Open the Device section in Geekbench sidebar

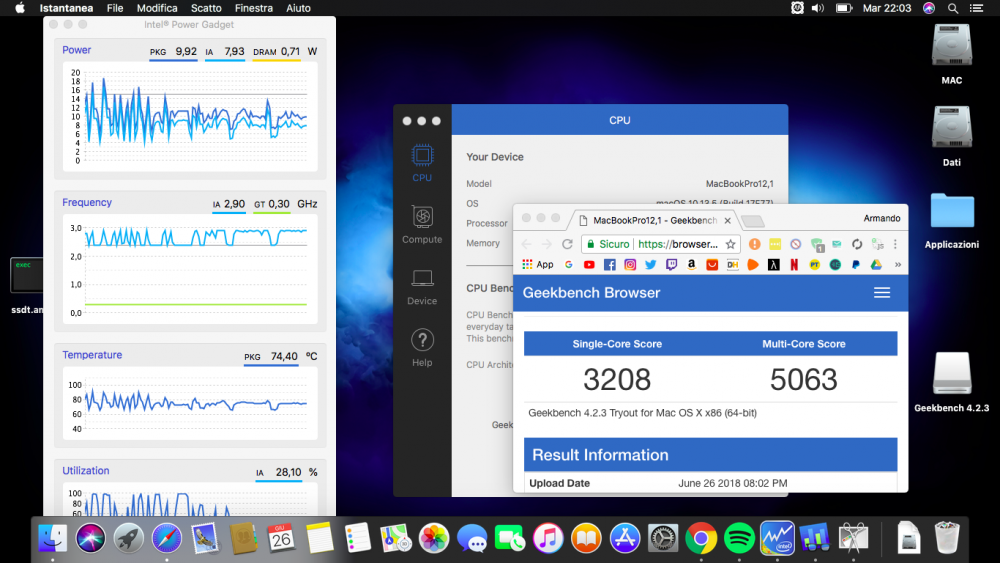422,286
